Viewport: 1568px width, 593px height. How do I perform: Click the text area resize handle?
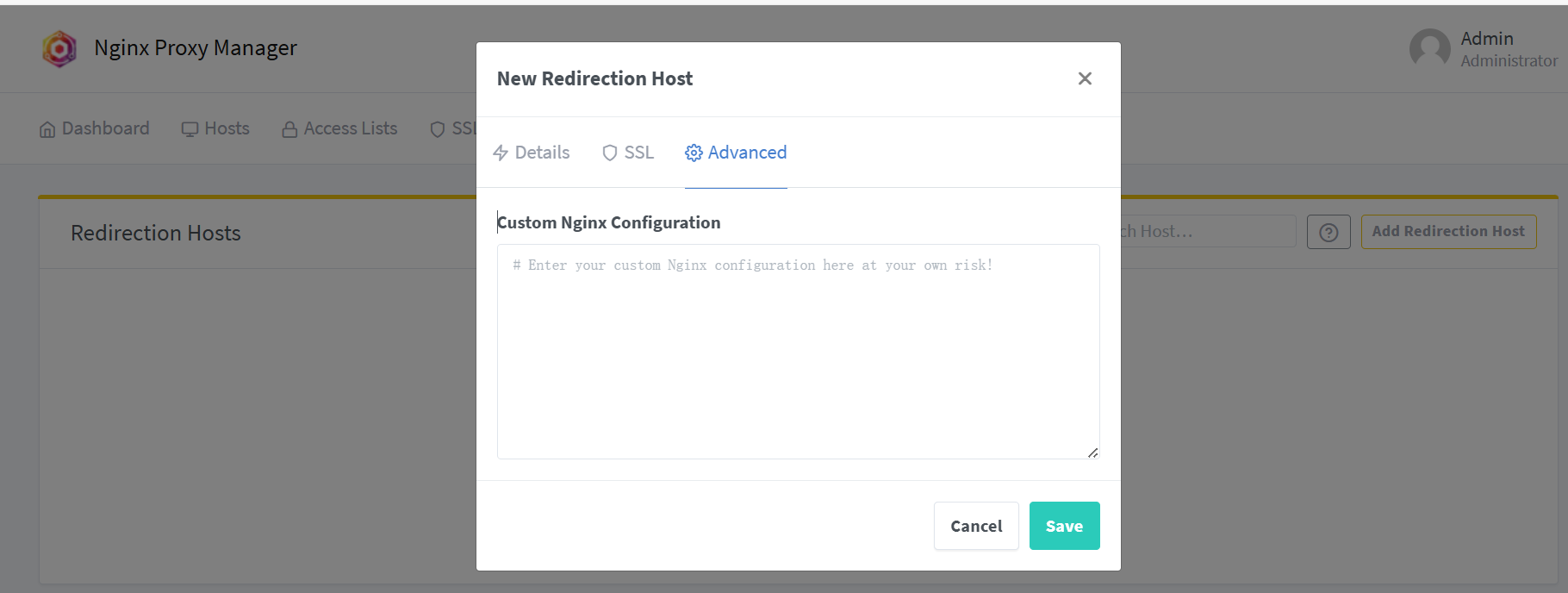click(1092, 453)
